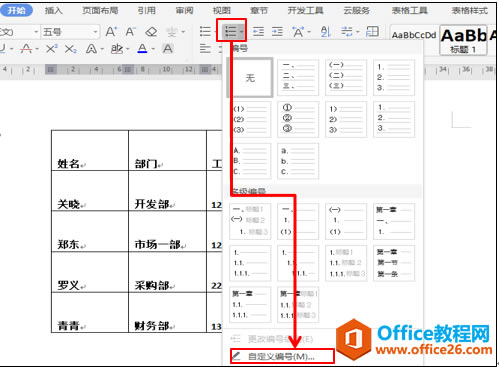Image resolution: width=499 pixels, height=367 pixels.
Task: Apply the 标题 1 heading style
Action: pos(463,40)
